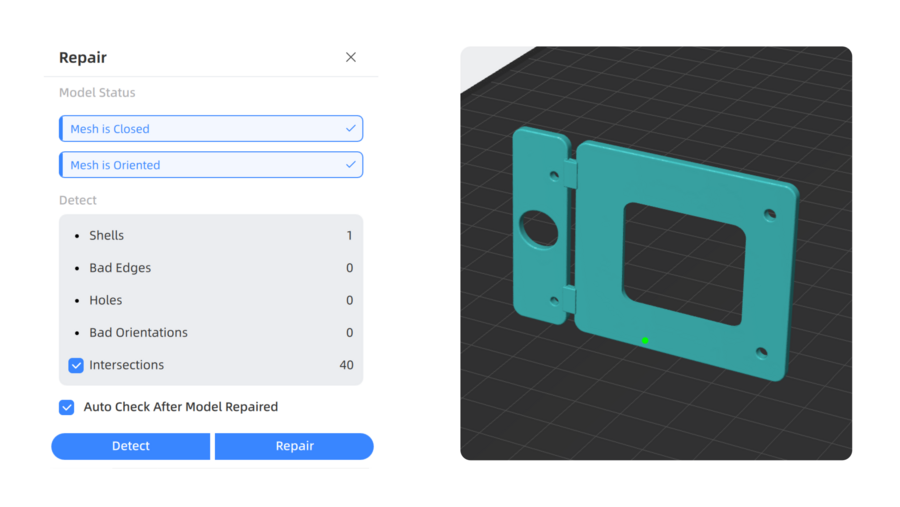Select the Mesh is Closed status bar
Screen dimensions: 900x507
click(211, 129)
